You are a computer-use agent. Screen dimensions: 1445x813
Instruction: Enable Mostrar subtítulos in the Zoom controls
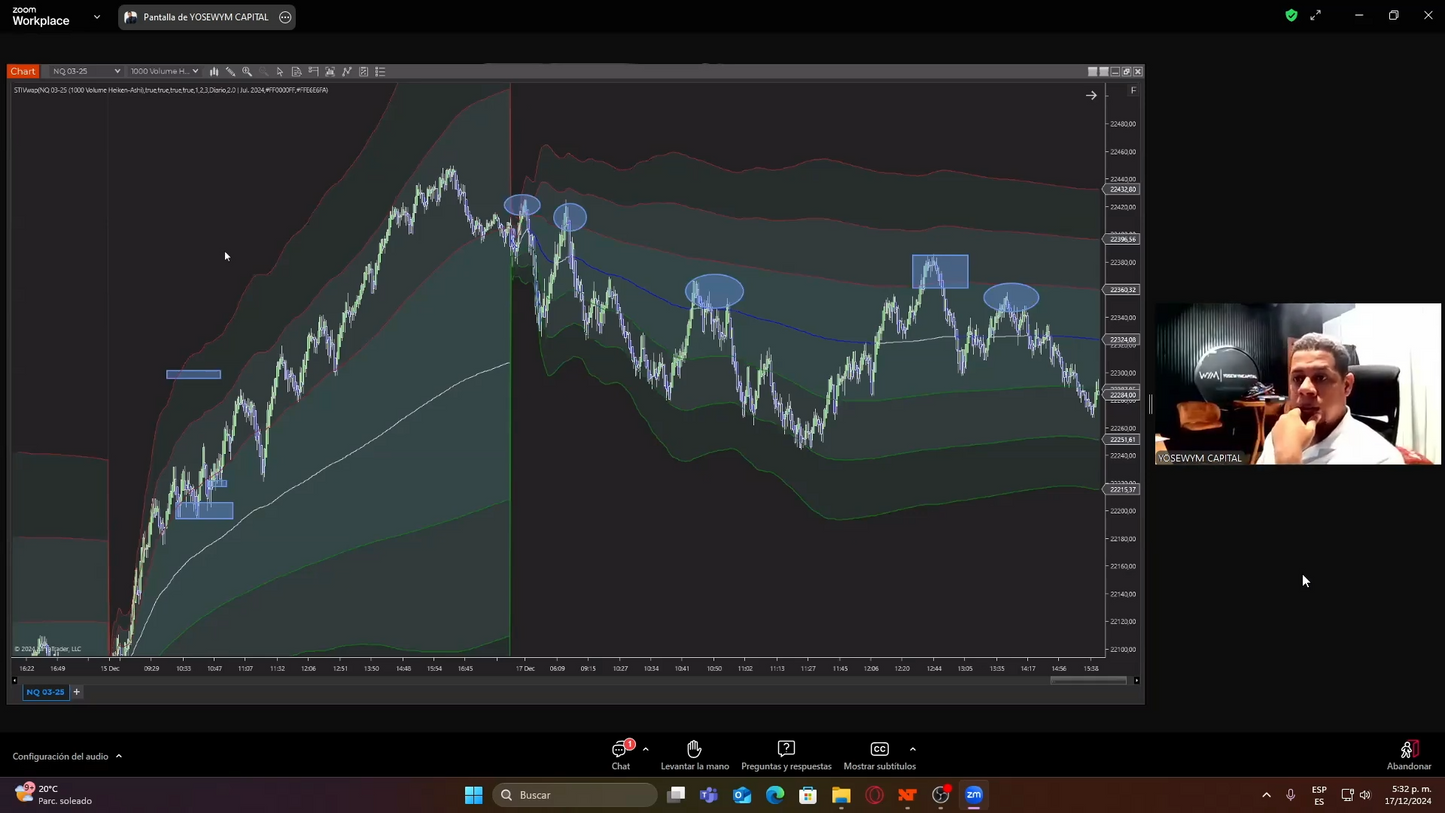click(x=879, y=753)
